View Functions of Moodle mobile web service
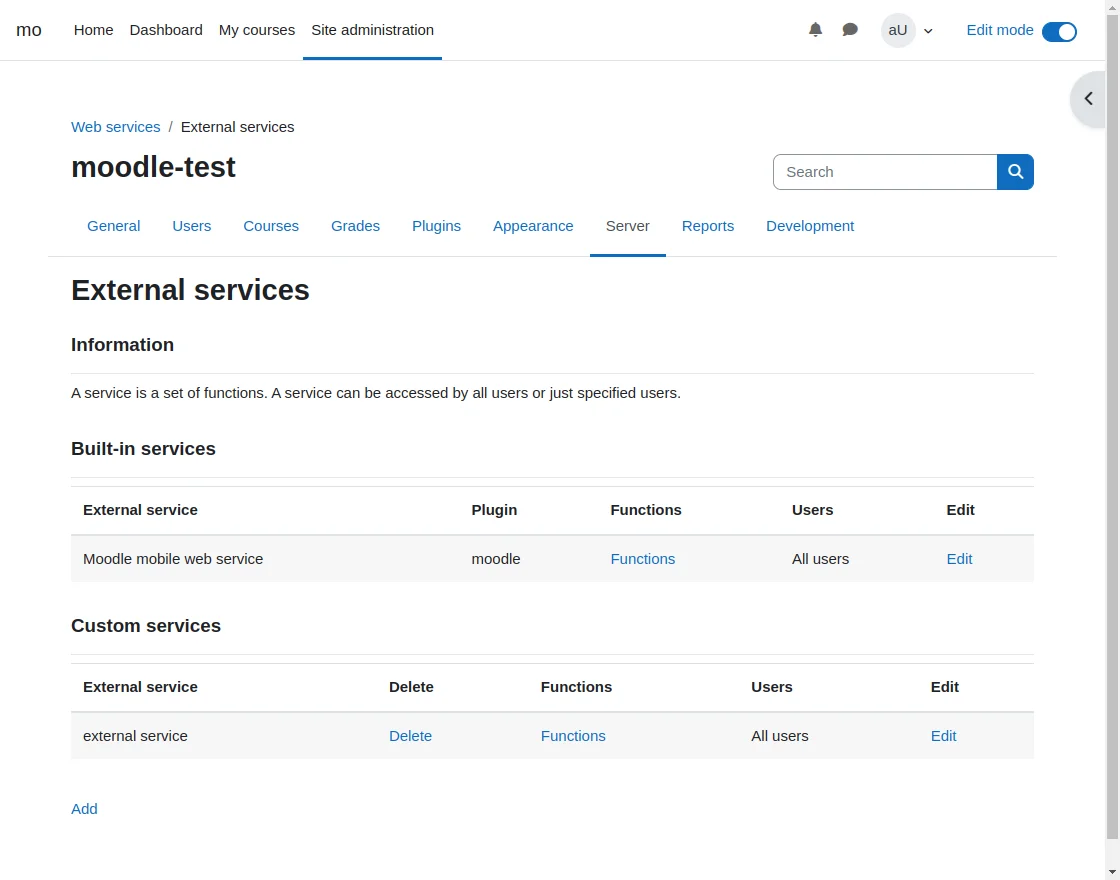Image resolution: width=1120 pixels, height=880 pixels. click(642, 559)
